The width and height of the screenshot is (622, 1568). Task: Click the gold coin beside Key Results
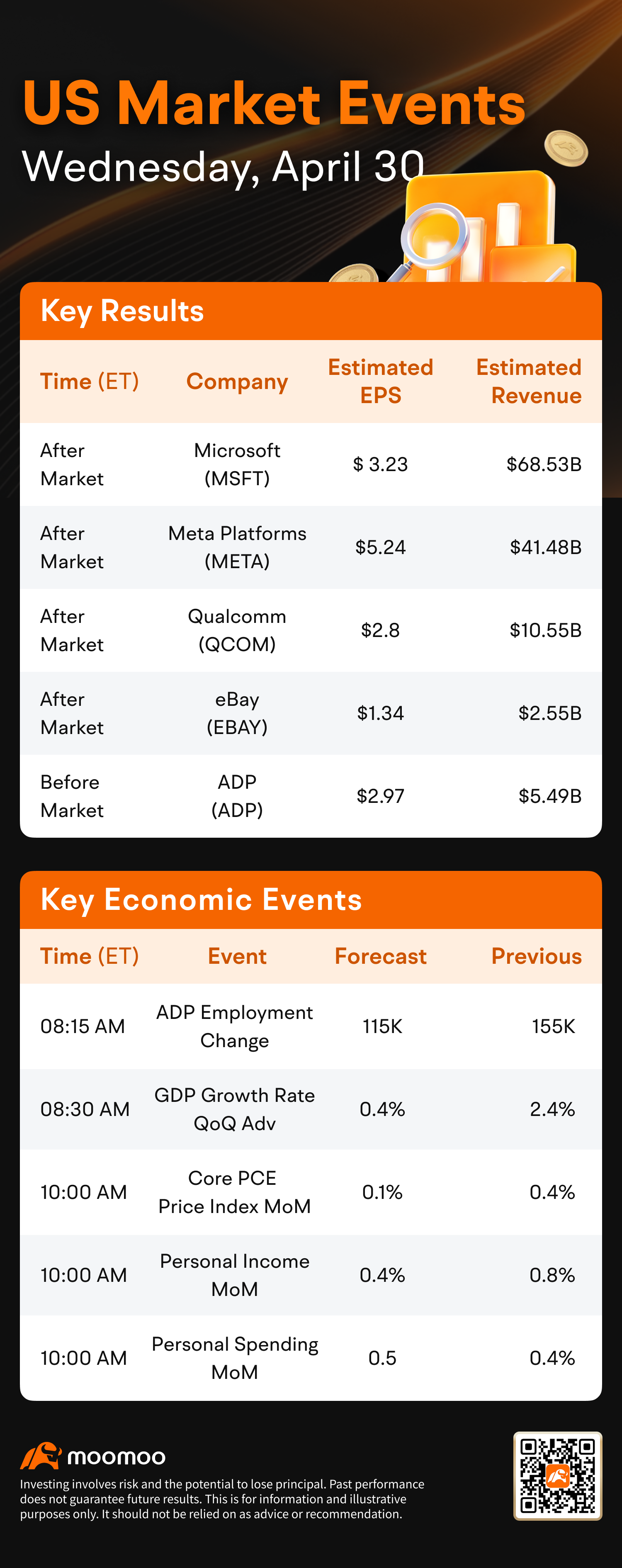point(354,273)
